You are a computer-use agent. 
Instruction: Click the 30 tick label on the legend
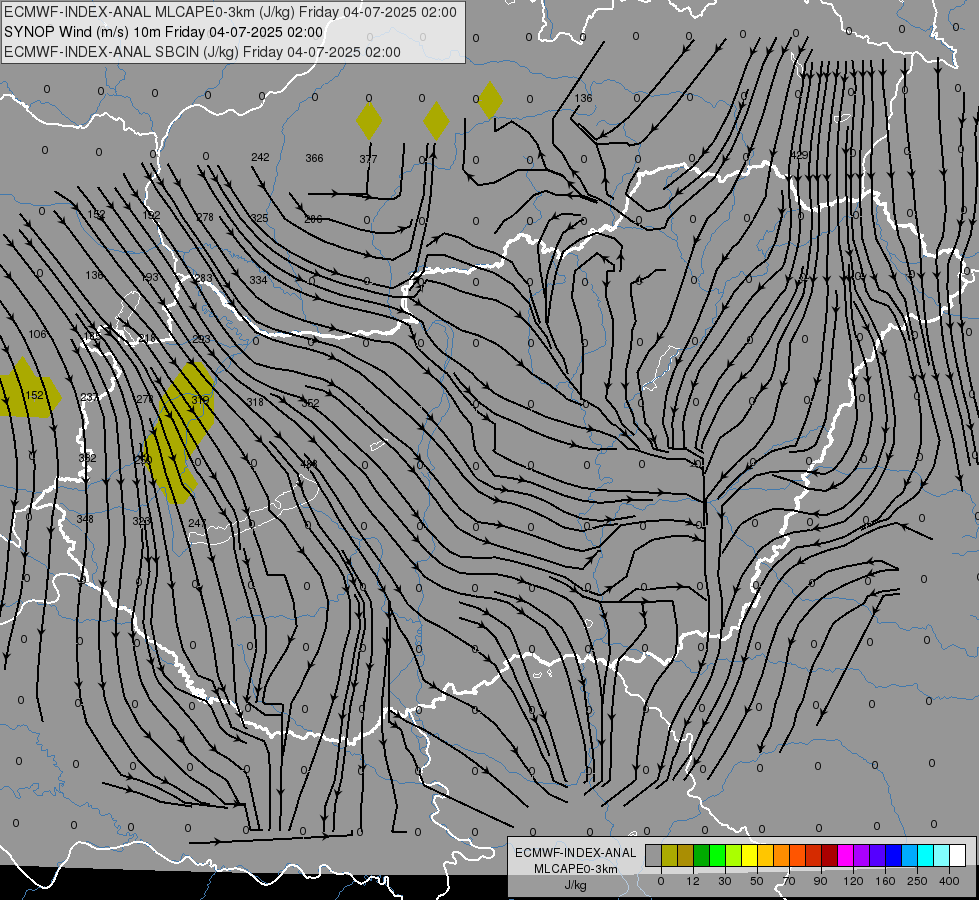pos(724,881)
